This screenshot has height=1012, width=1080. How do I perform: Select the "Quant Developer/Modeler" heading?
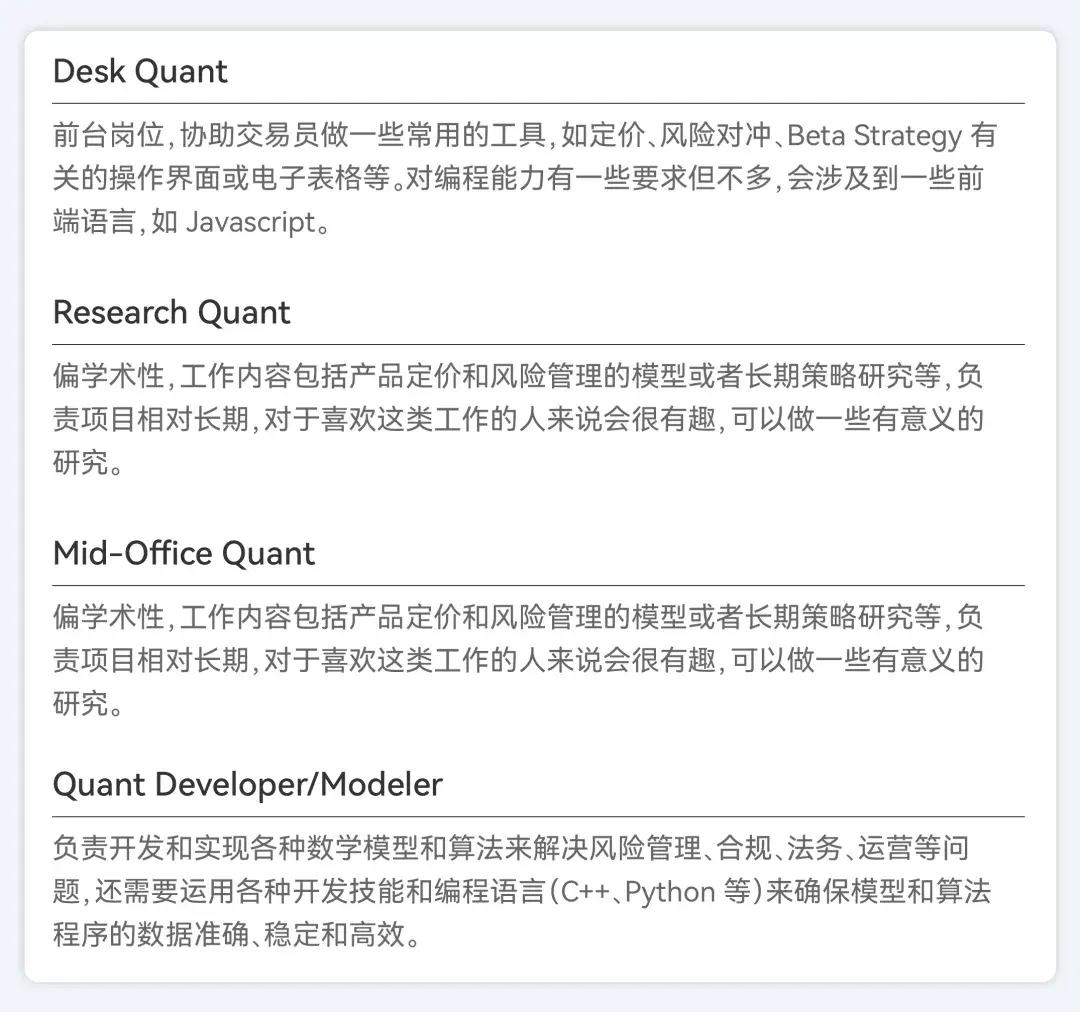click(247, 785)
